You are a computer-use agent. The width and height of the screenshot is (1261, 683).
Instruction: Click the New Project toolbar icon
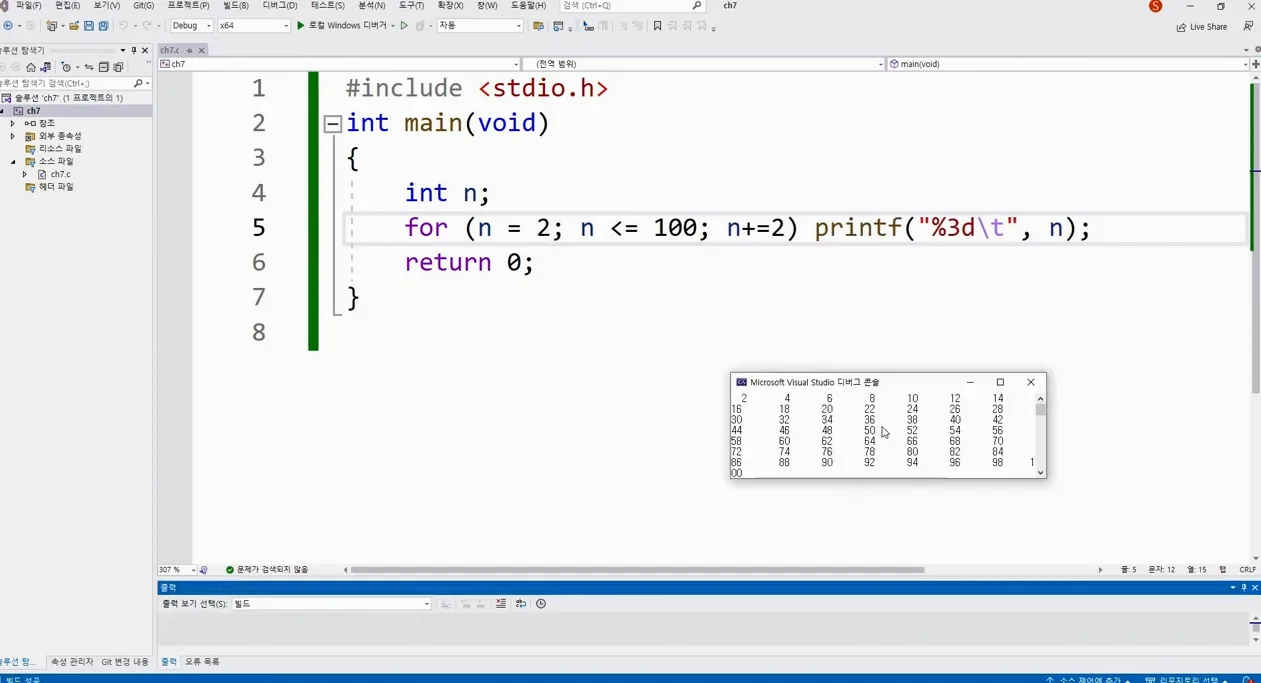[50, 26]
